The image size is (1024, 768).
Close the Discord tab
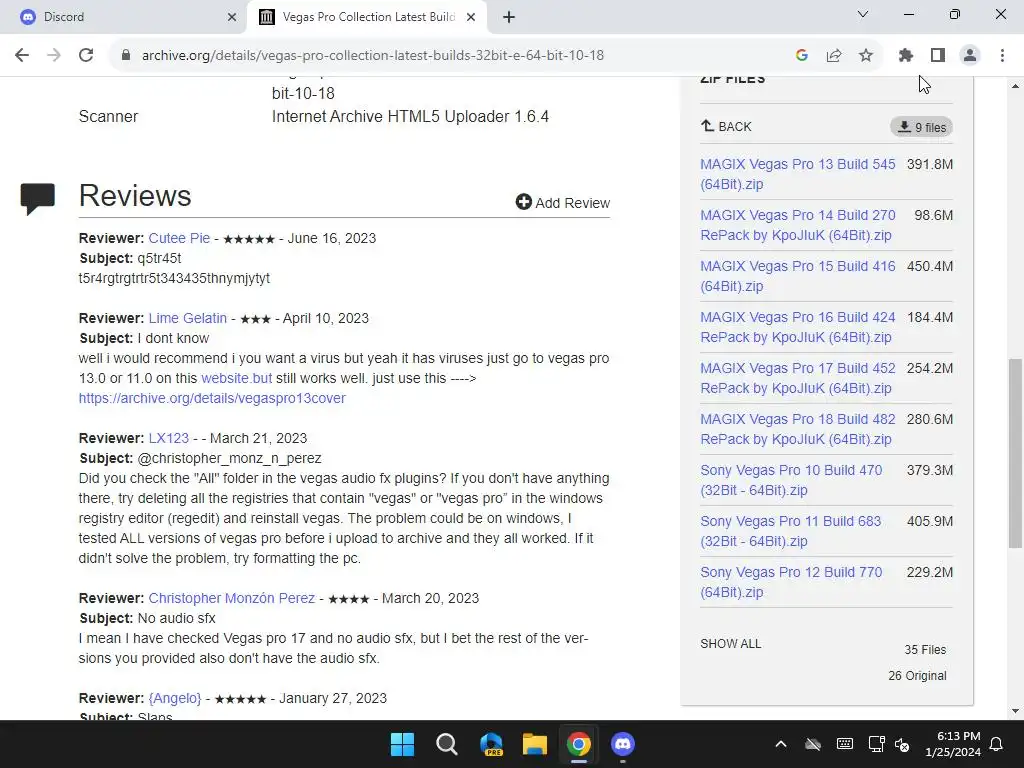tap(232, 17)
